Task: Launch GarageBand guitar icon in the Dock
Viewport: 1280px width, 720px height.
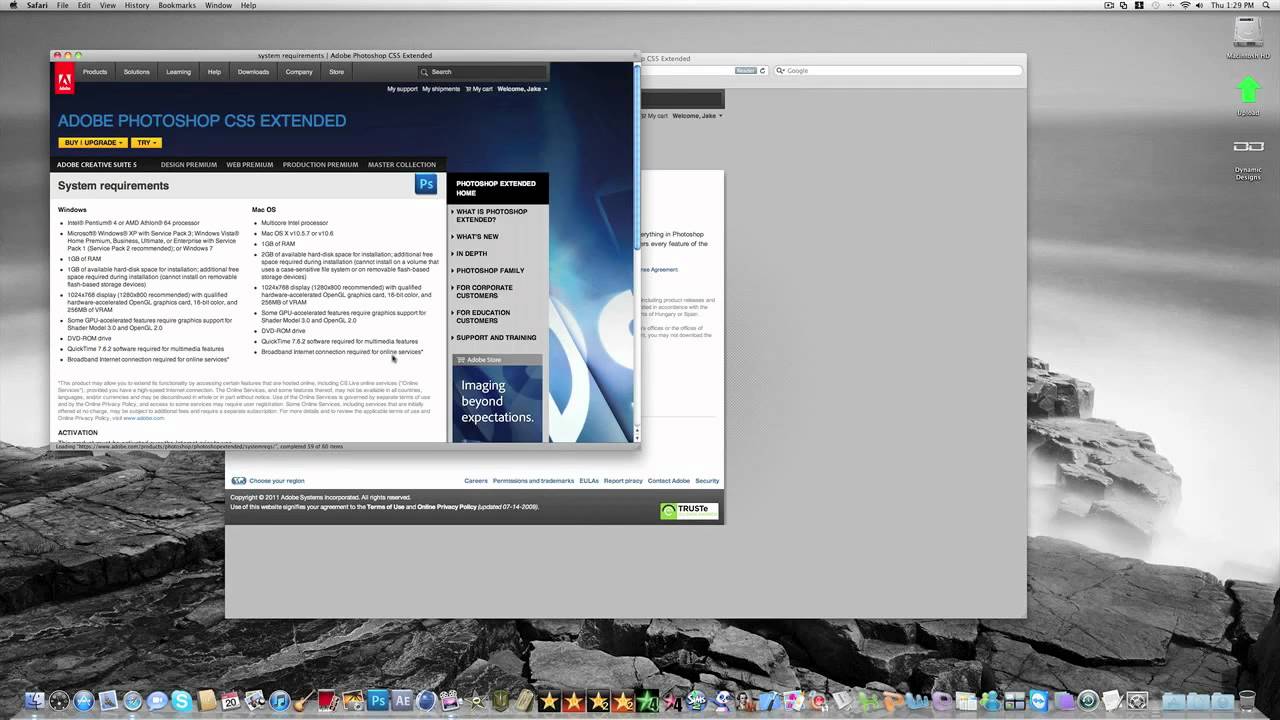Action: [303, 701]
